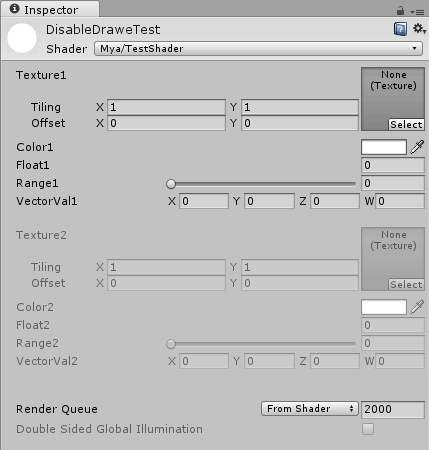Click the VectorVal2 X field
The width and height of the screenshot is (429, 450).
pyautogui.click(x=204, y=361)
